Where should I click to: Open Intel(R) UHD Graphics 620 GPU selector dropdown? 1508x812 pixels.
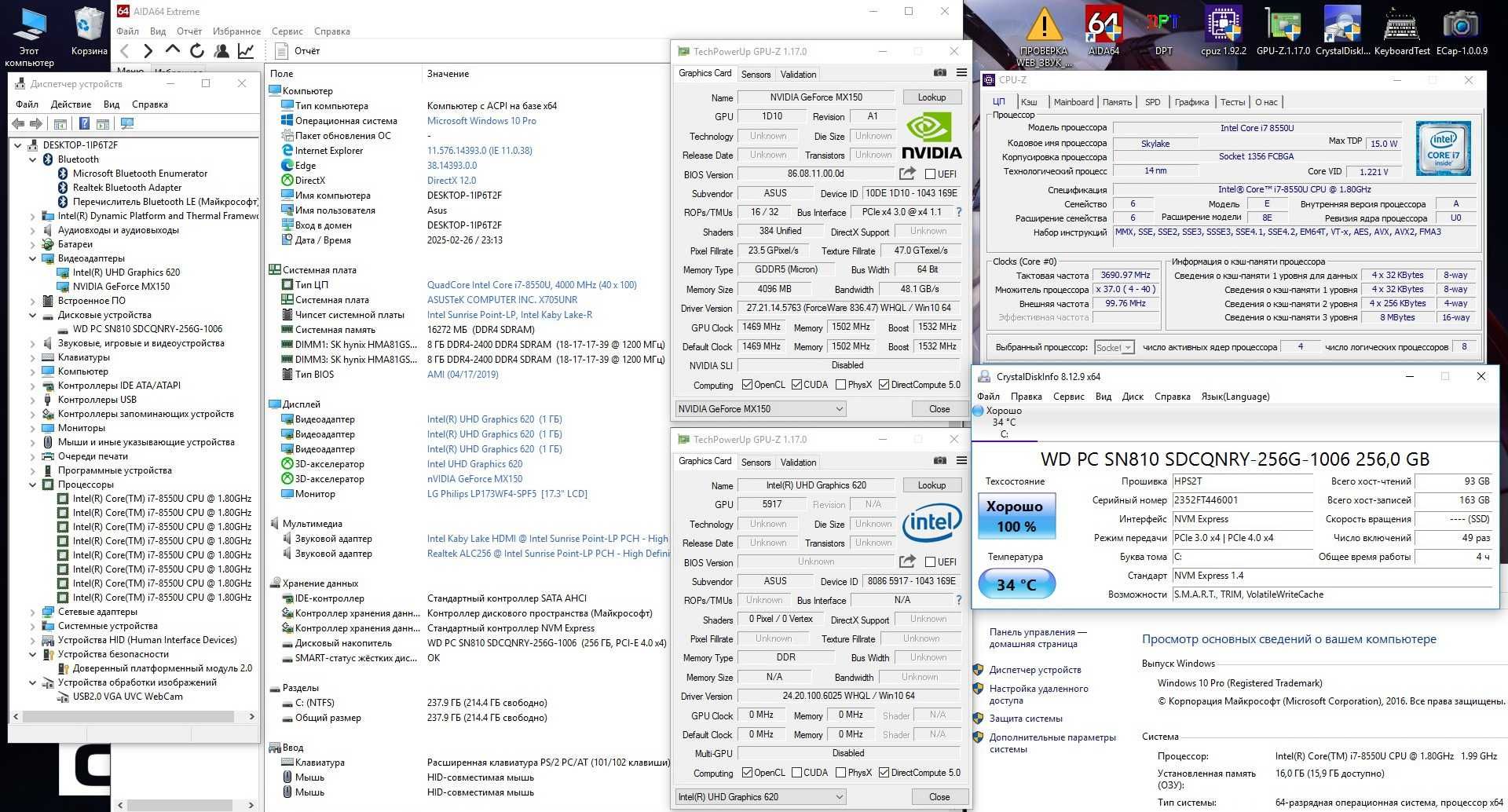760,797
